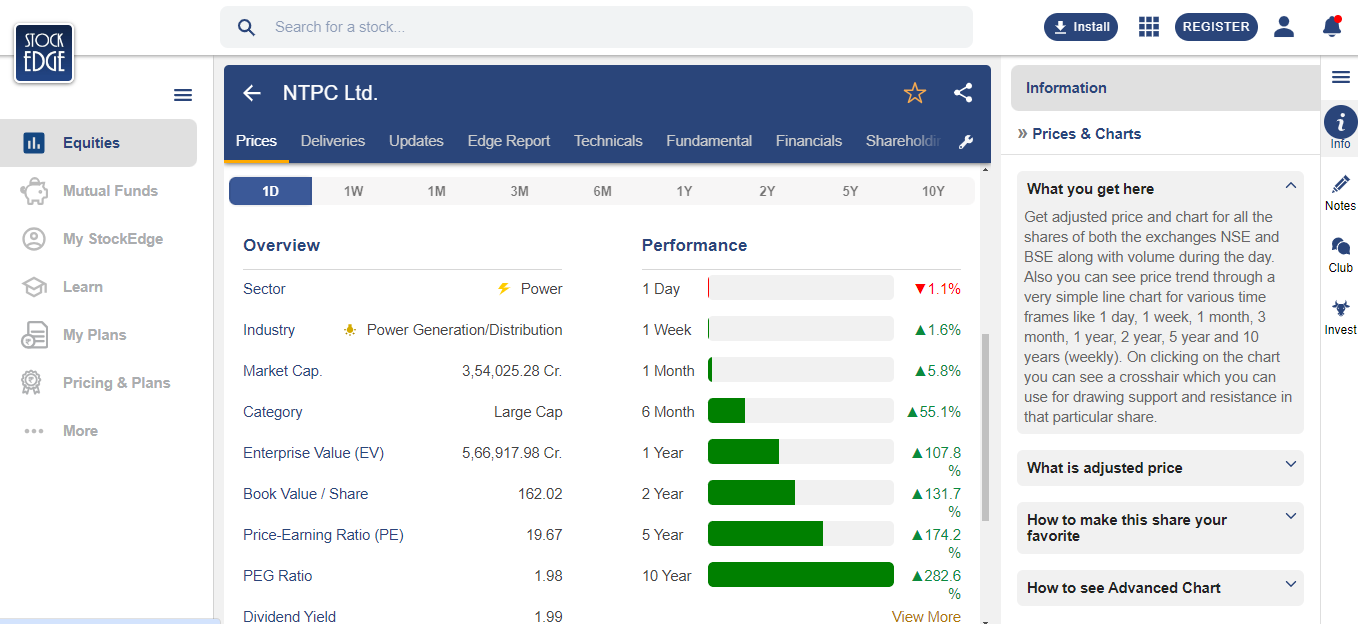Switch to the Fundamental tab

click(x=709, y=141)
